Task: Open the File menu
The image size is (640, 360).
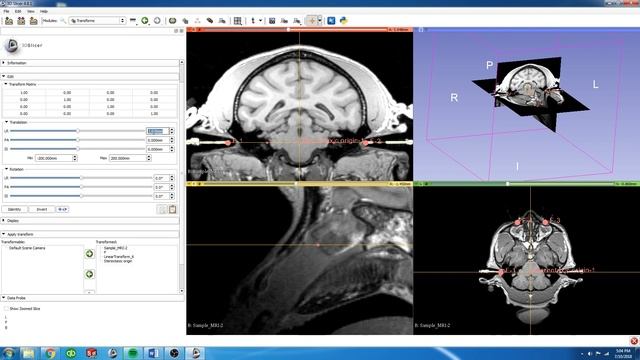Action: click(7, 11)
